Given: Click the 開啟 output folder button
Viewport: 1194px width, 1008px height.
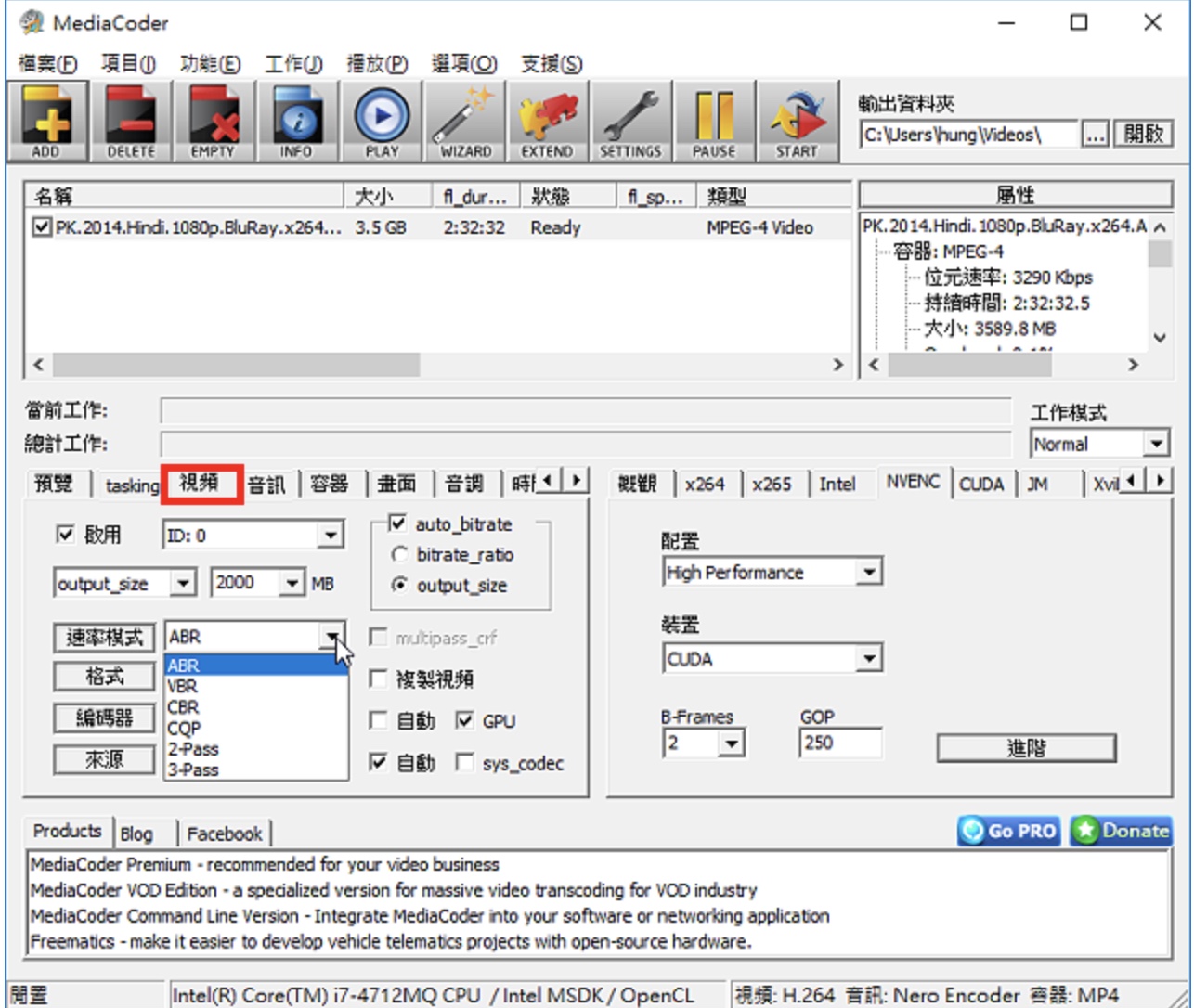Looking at the screenshot, I should click(x=1143, y=134).
